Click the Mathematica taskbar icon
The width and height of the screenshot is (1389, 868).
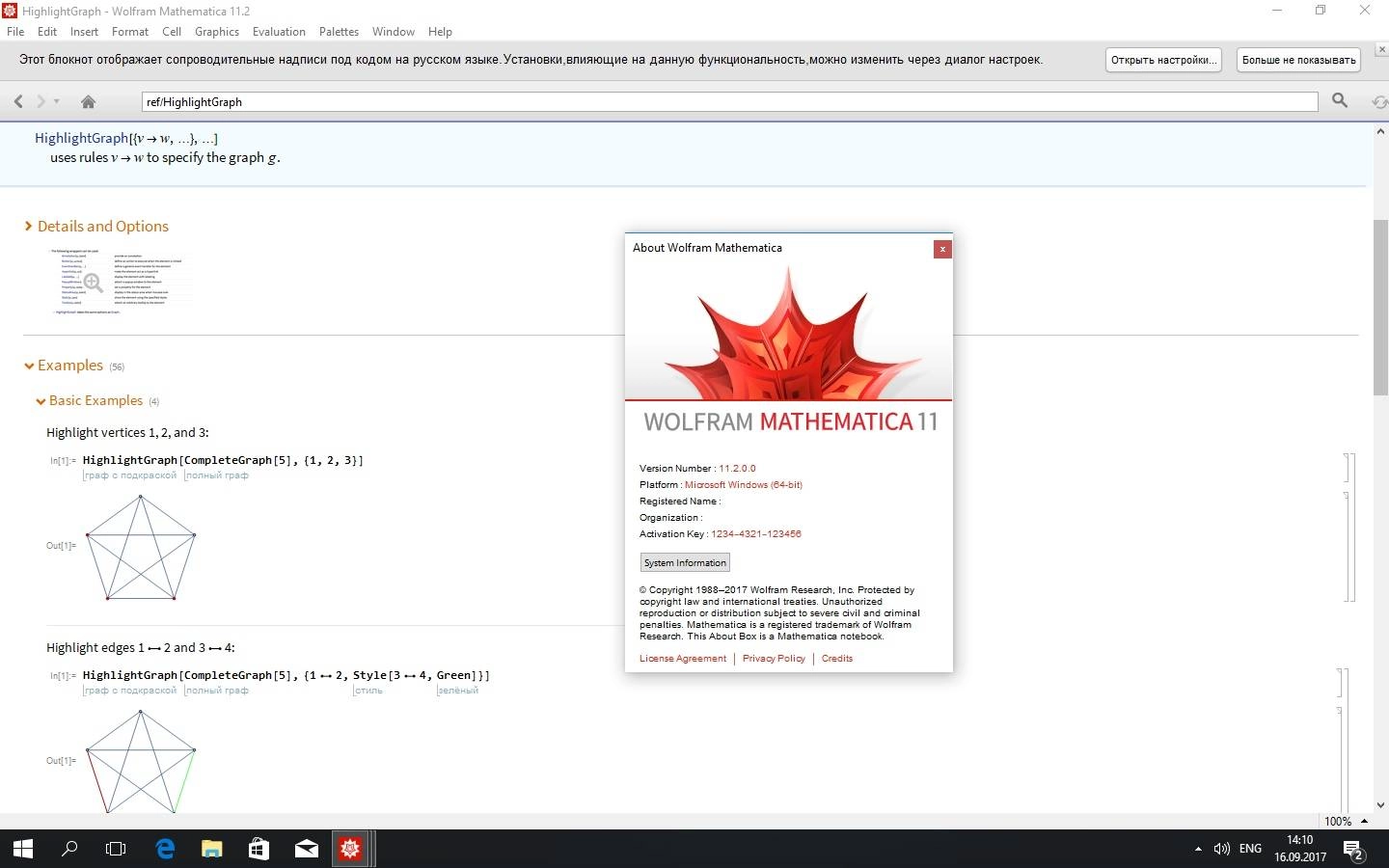(350, 849)
